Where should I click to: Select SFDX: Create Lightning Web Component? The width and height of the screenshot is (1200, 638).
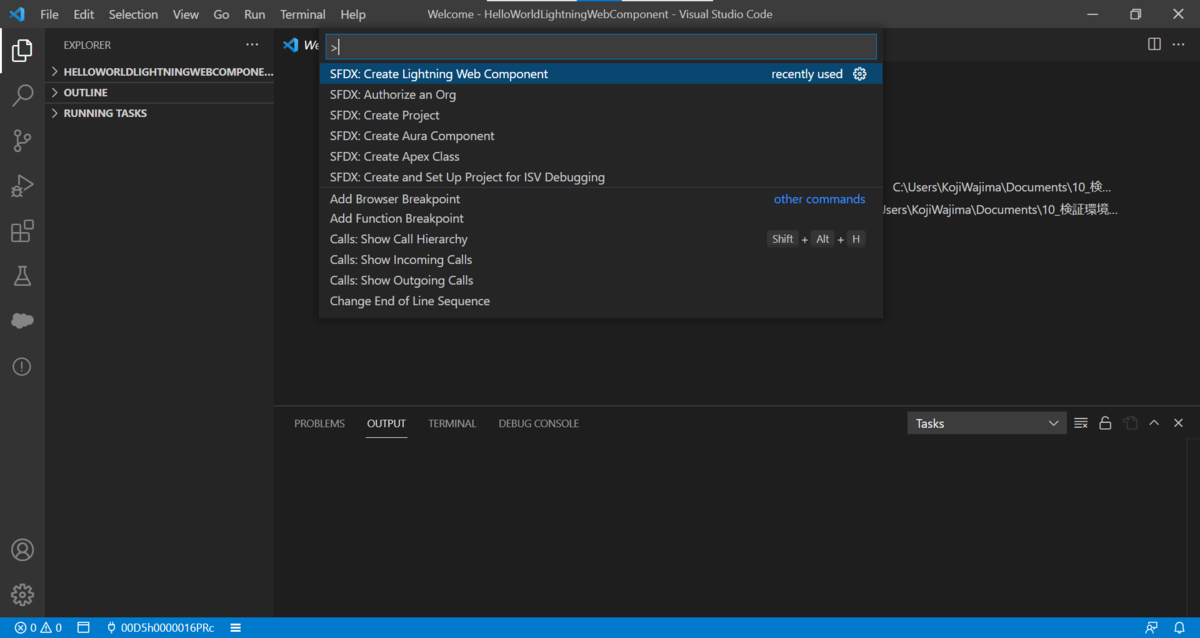click(601, 74)
